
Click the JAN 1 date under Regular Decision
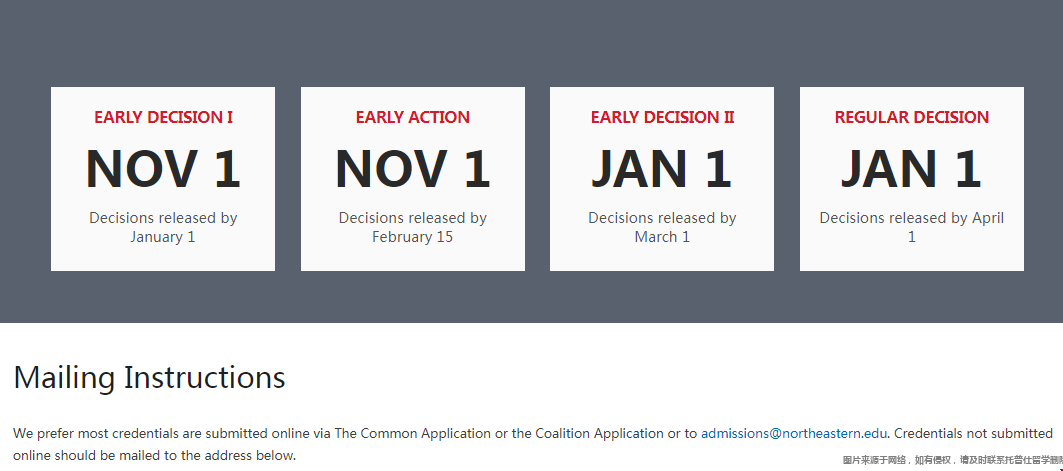[912, 169]
